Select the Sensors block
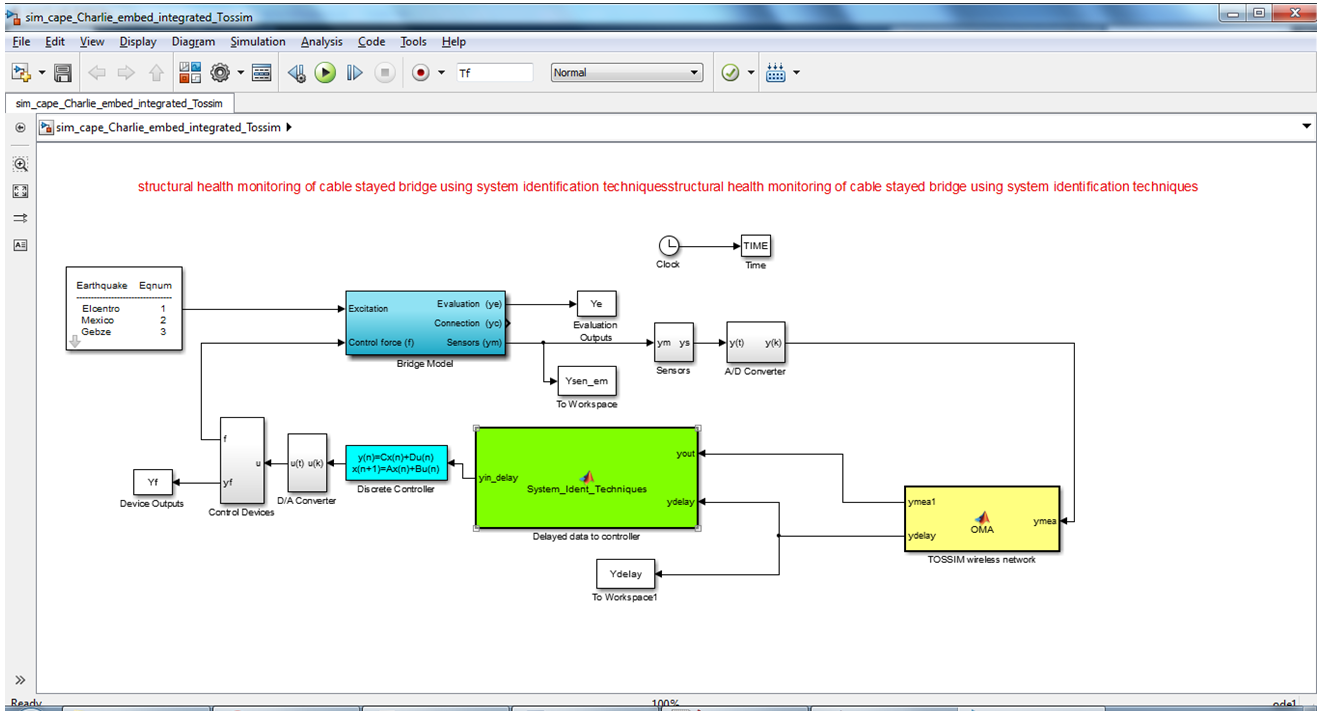This screenshot has width=1321, height=711. pos(673,343)
